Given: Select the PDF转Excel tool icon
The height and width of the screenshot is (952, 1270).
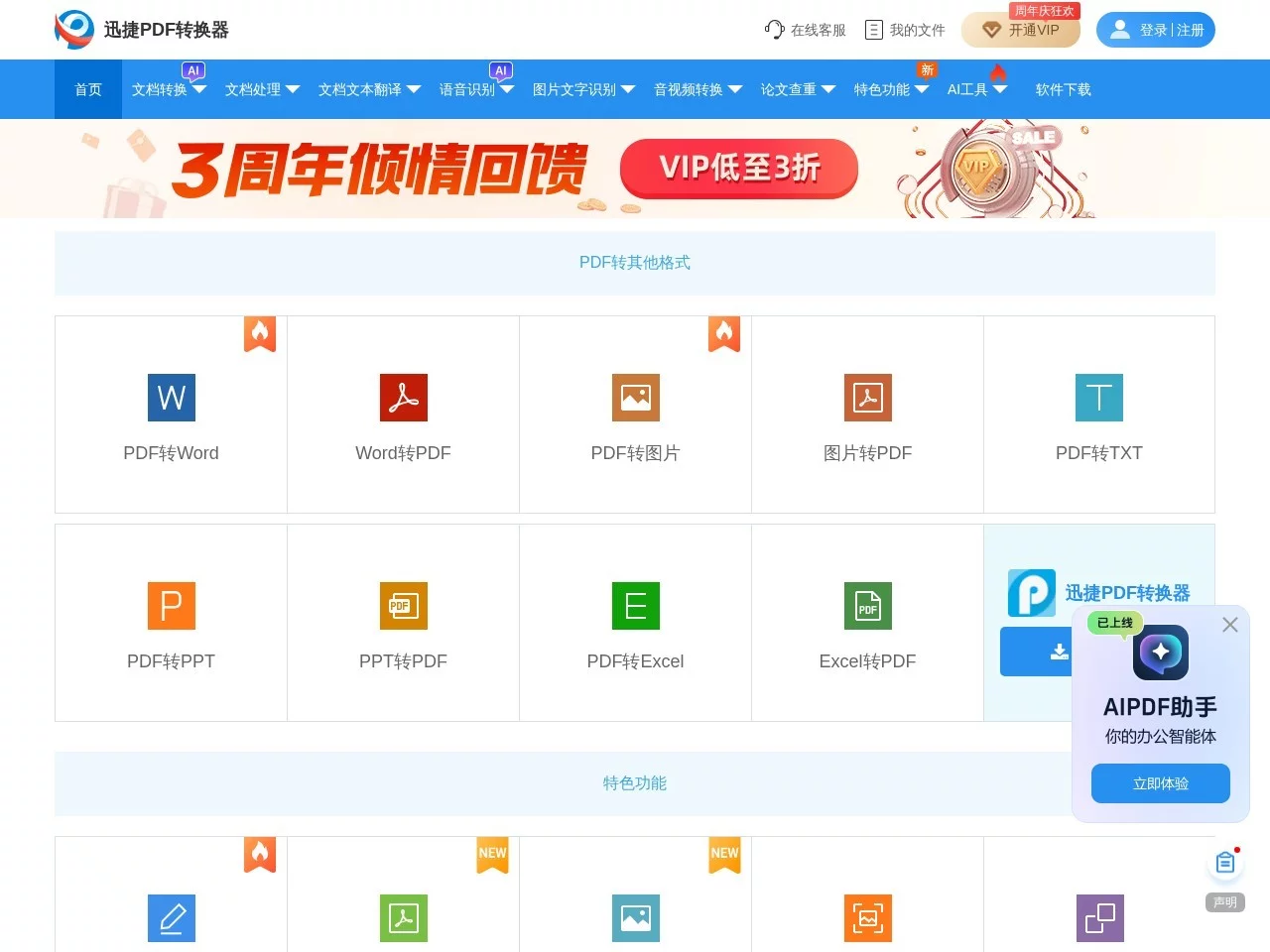Looking at the screenshot, I should 635,606.
